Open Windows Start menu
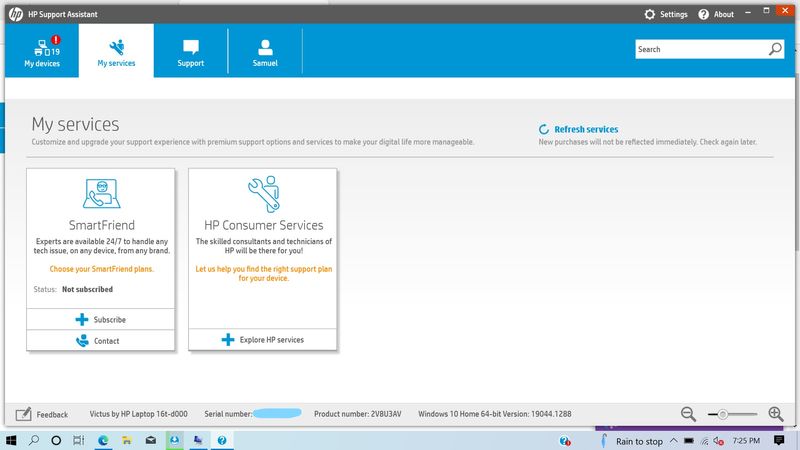Screen dimensions: 800x450 12,440
